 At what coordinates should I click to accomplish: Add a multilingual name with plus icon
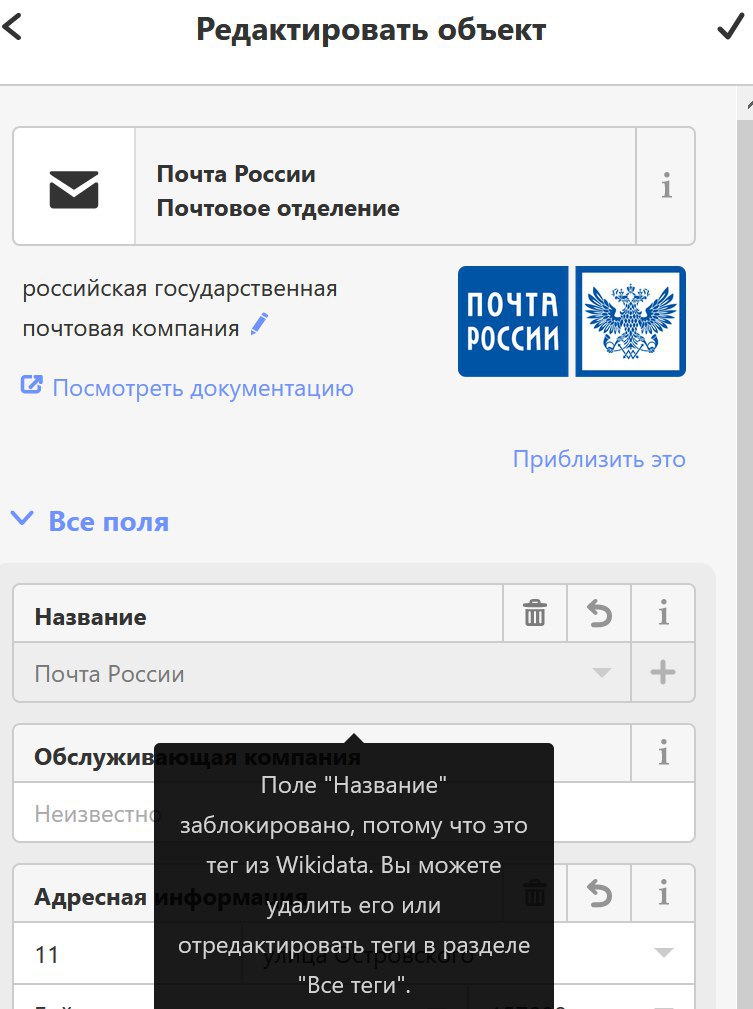click(663, 672)
